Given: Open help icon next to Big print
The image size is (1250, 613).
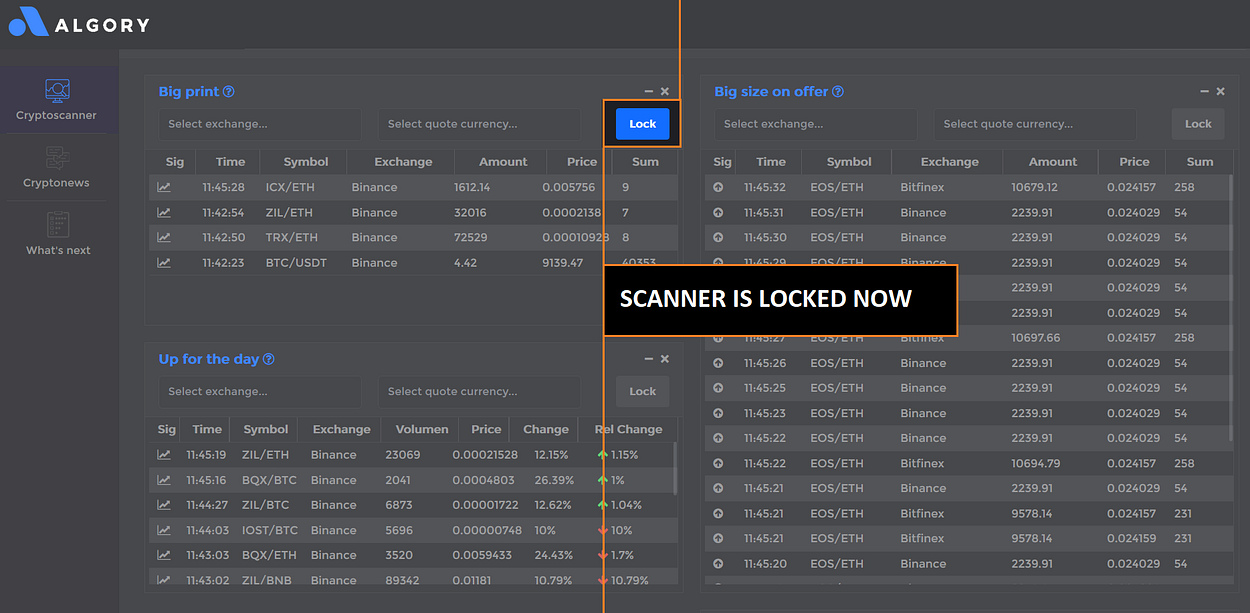Looking at the screenshot, I should coord(229,92).
